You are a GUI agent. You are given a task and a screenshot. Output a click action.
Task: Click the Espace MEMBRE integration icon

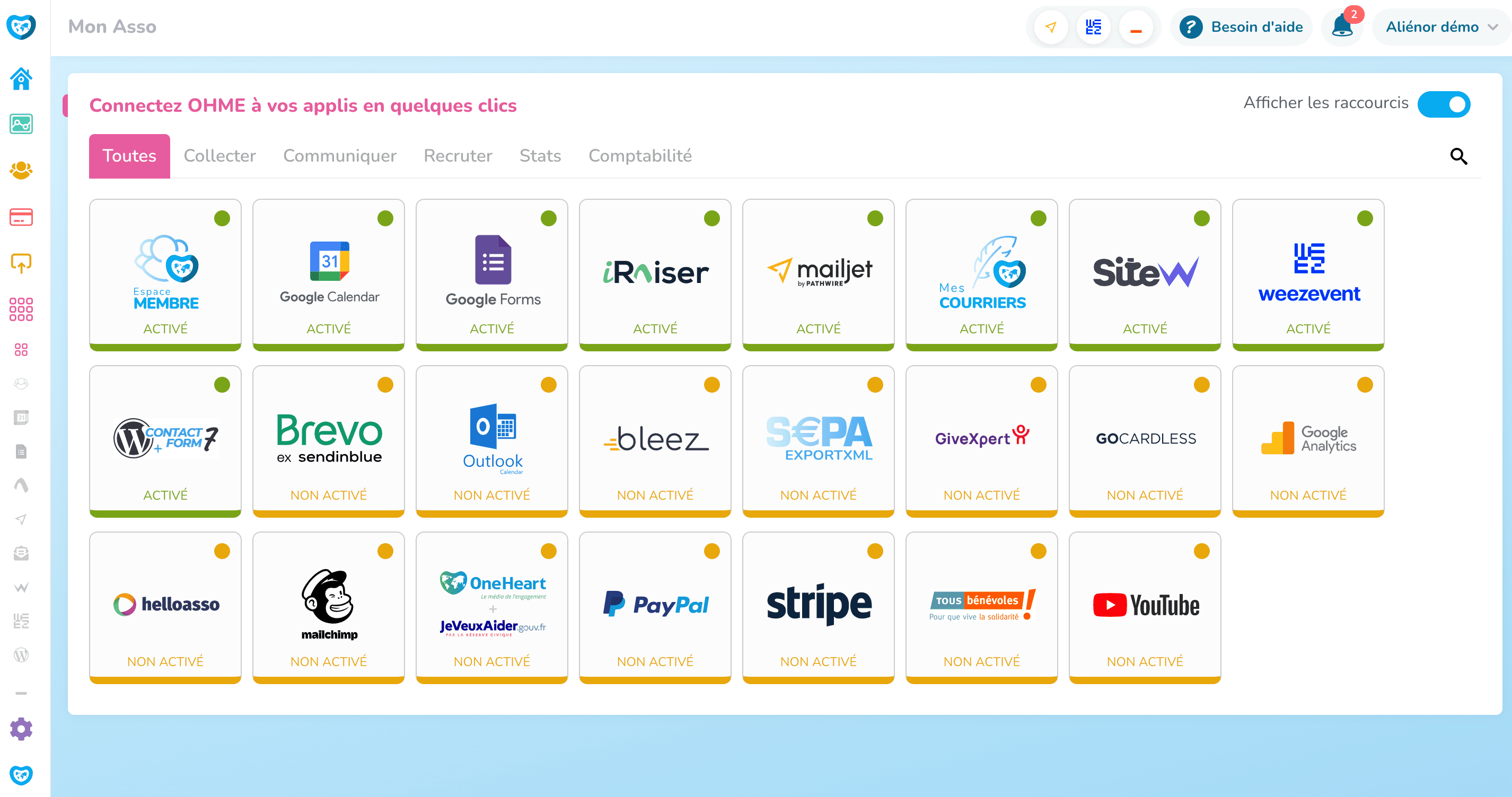pos(165,275)
